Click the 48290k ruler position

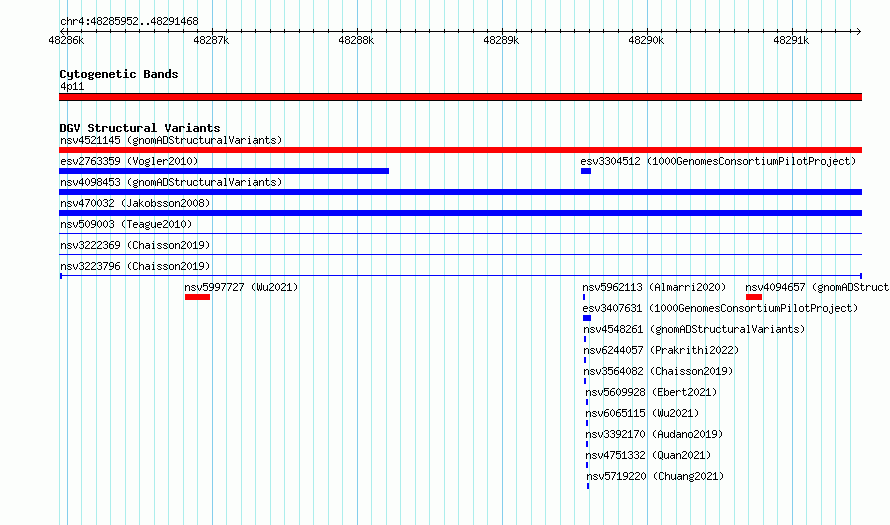tap(646, 40)
